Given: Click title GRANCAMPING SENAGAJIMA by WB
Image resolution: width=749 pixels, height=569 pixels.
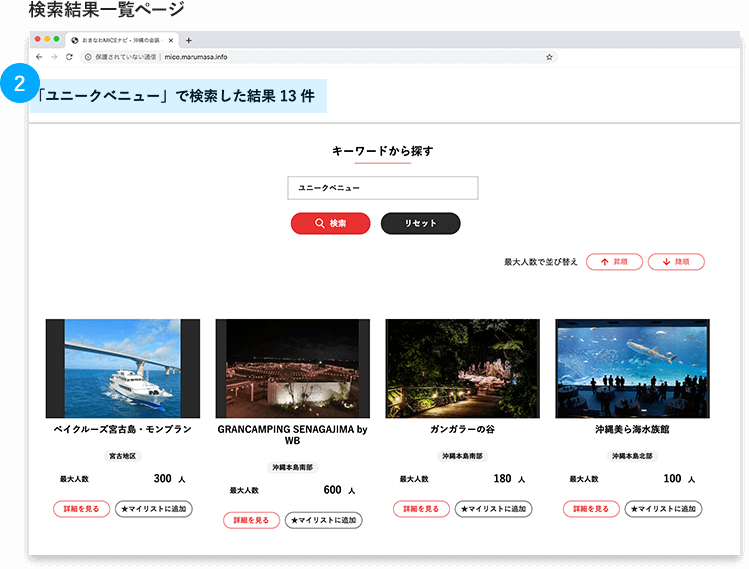Looking at the screenshot, I should coord(292,435).
